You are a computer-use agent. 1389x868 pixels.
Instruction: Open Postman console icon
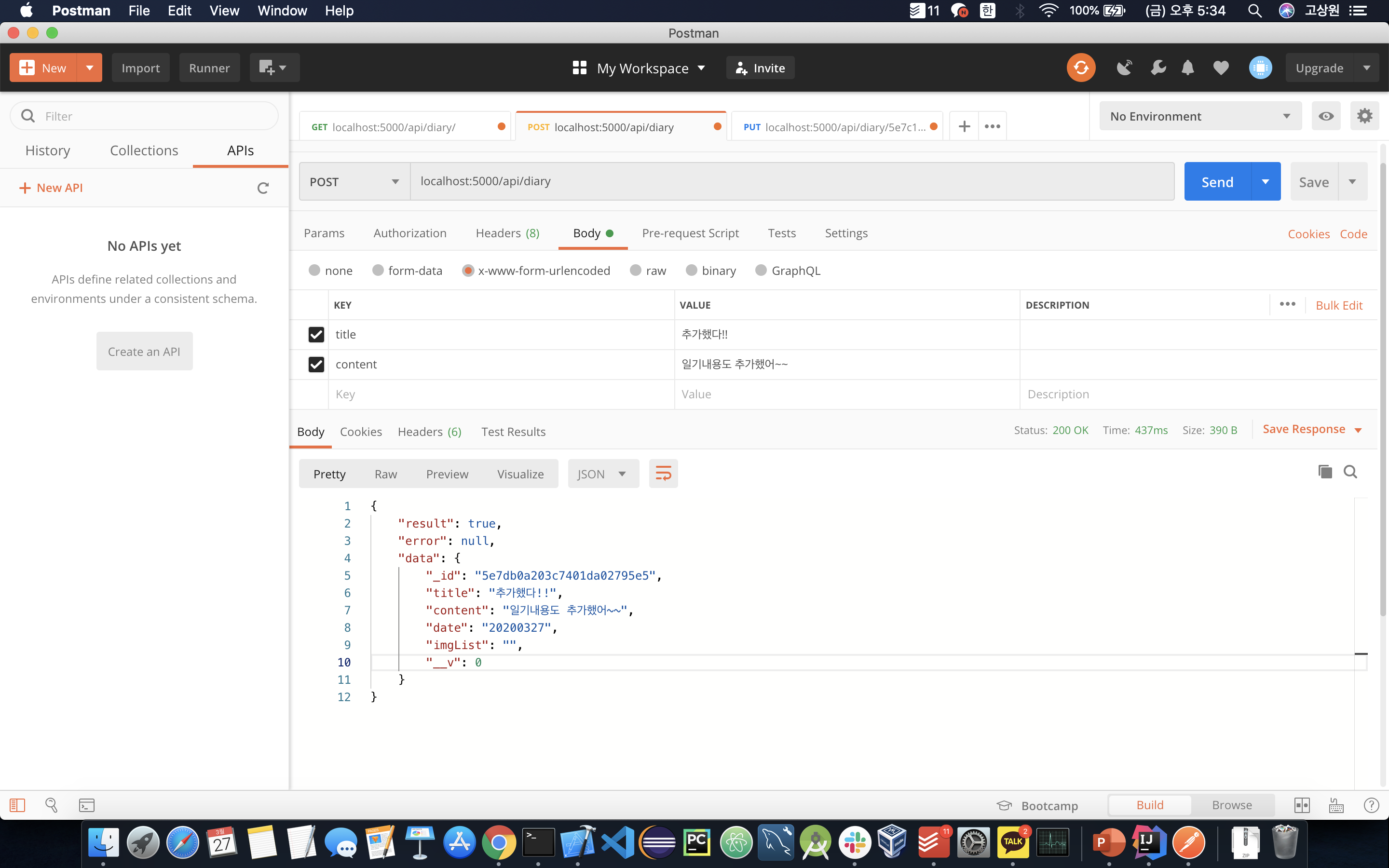pos(87,805)
